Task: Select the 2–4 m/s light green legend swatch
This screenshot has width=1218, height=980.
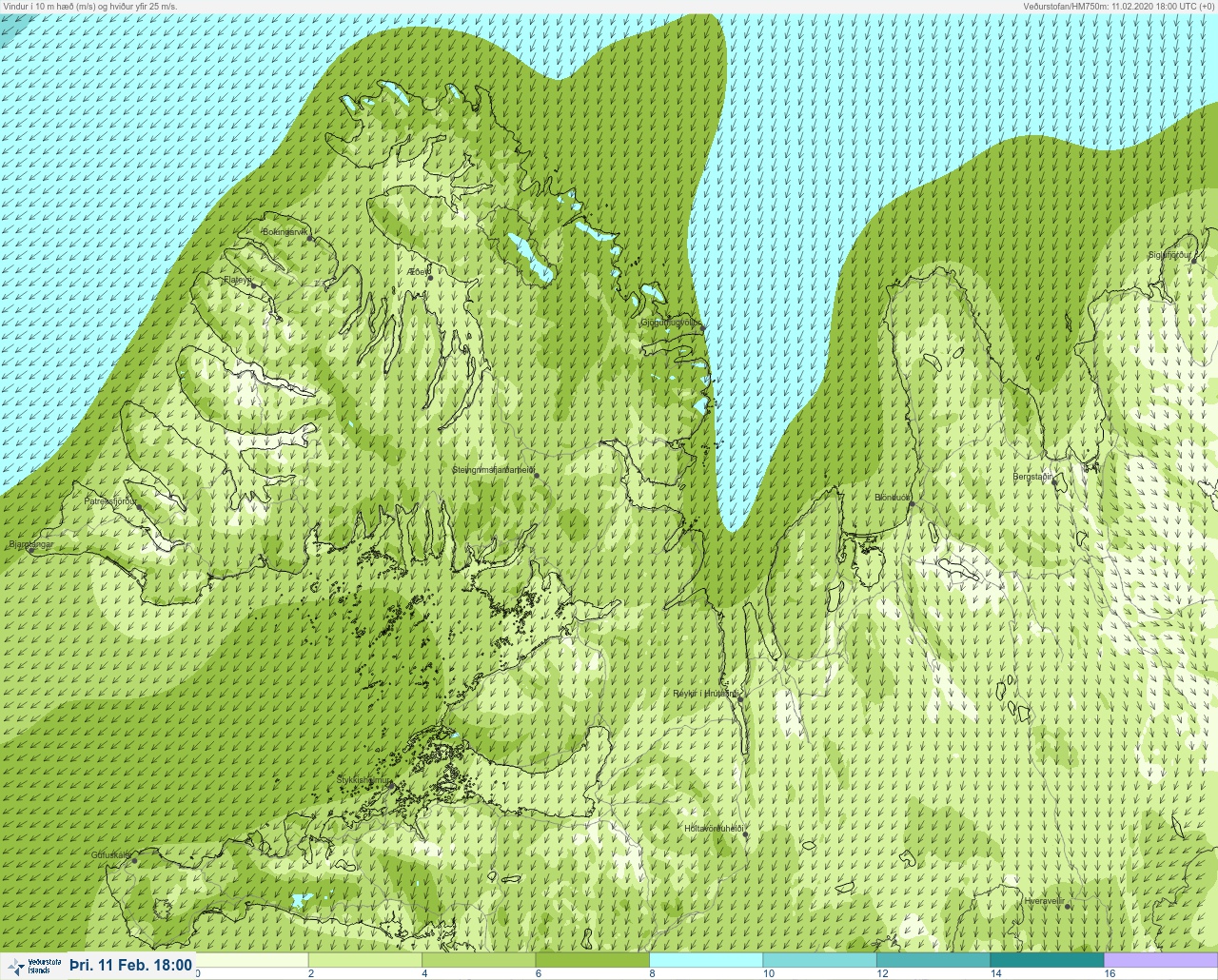Action: [x=365, y=960]
